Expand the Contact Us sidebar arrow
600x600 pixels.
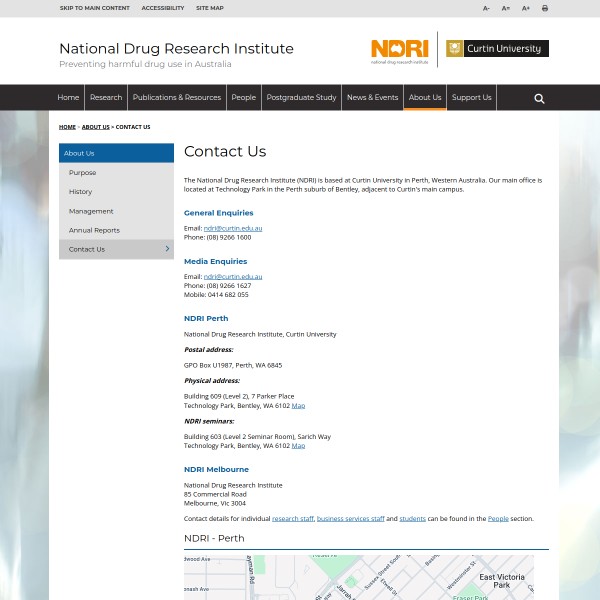(167, 249)
